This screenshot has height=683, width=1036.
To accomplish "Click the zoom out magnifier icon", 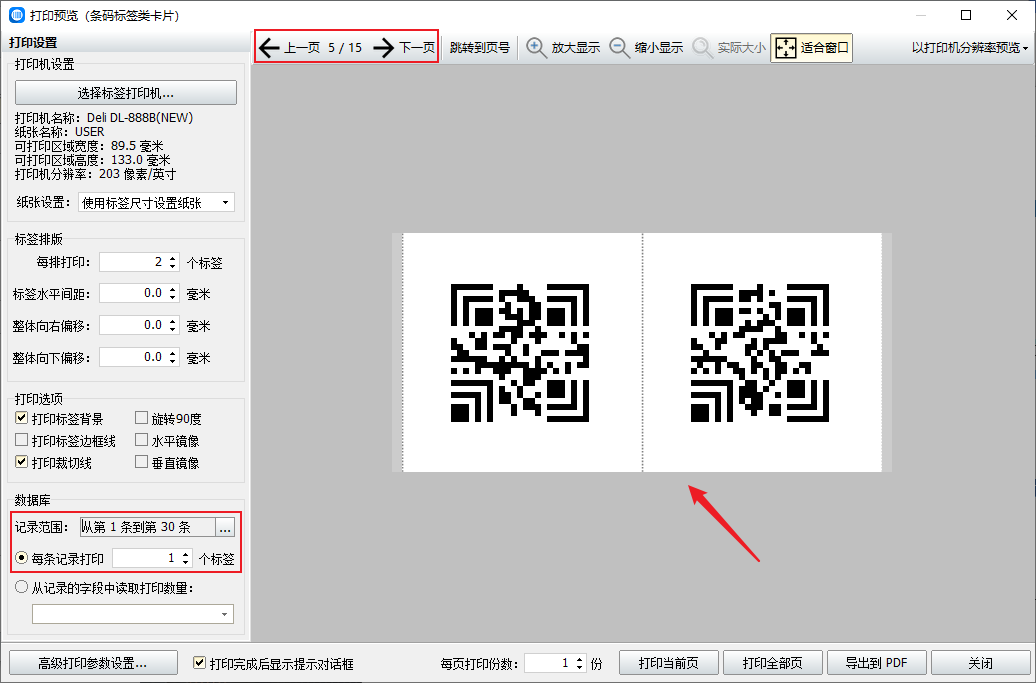I will tap(619, 48).
